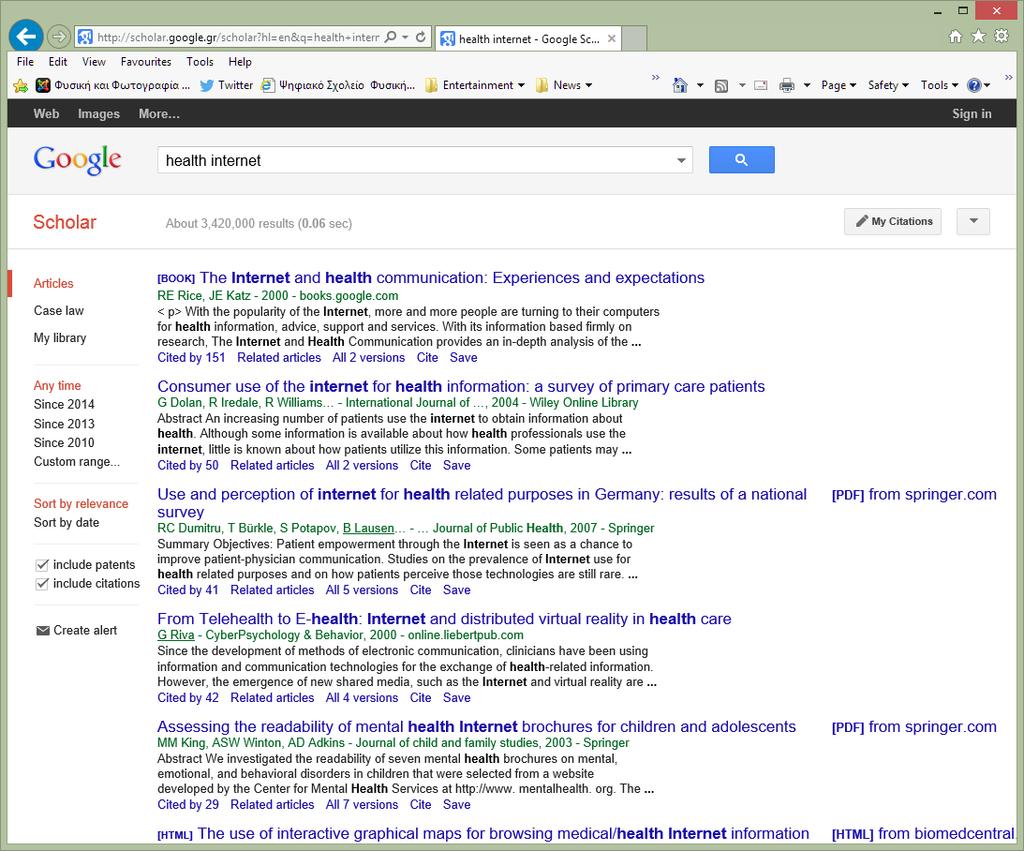Open the Twitter bookmark

click(226, 86)
